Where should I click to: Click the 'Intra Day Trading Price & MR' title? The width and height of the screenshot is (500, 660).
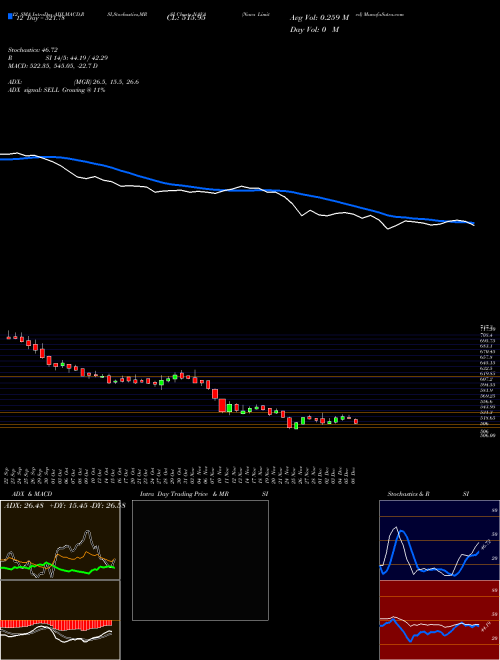[x=184, y=494]
